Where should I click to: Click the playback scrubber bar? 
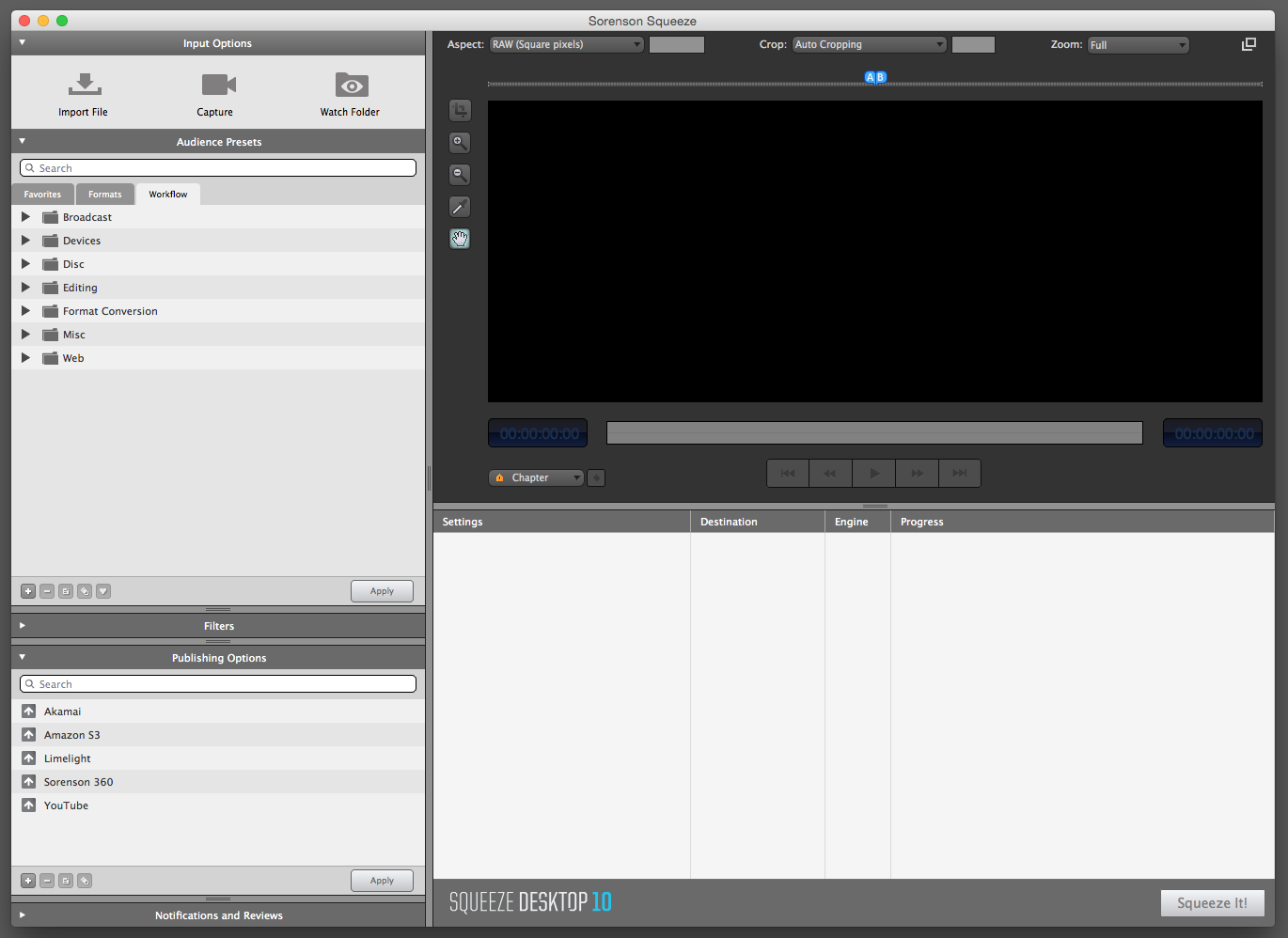pos(874,432)
